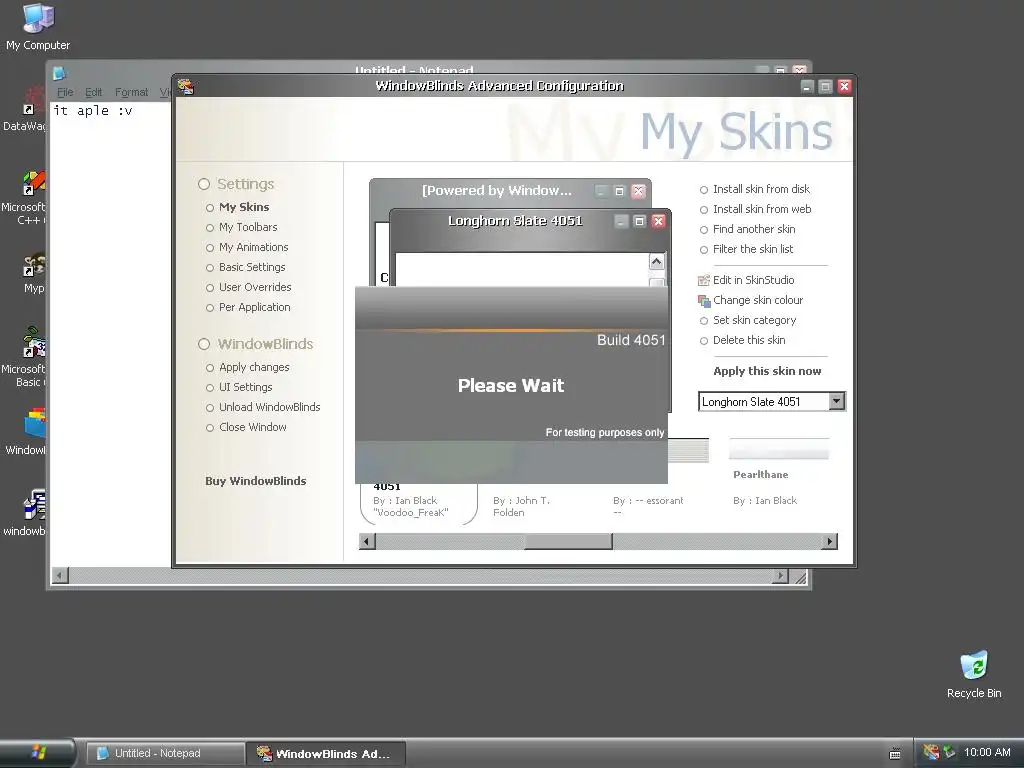Click the tray icon left of the clock

tap(950, 752)
